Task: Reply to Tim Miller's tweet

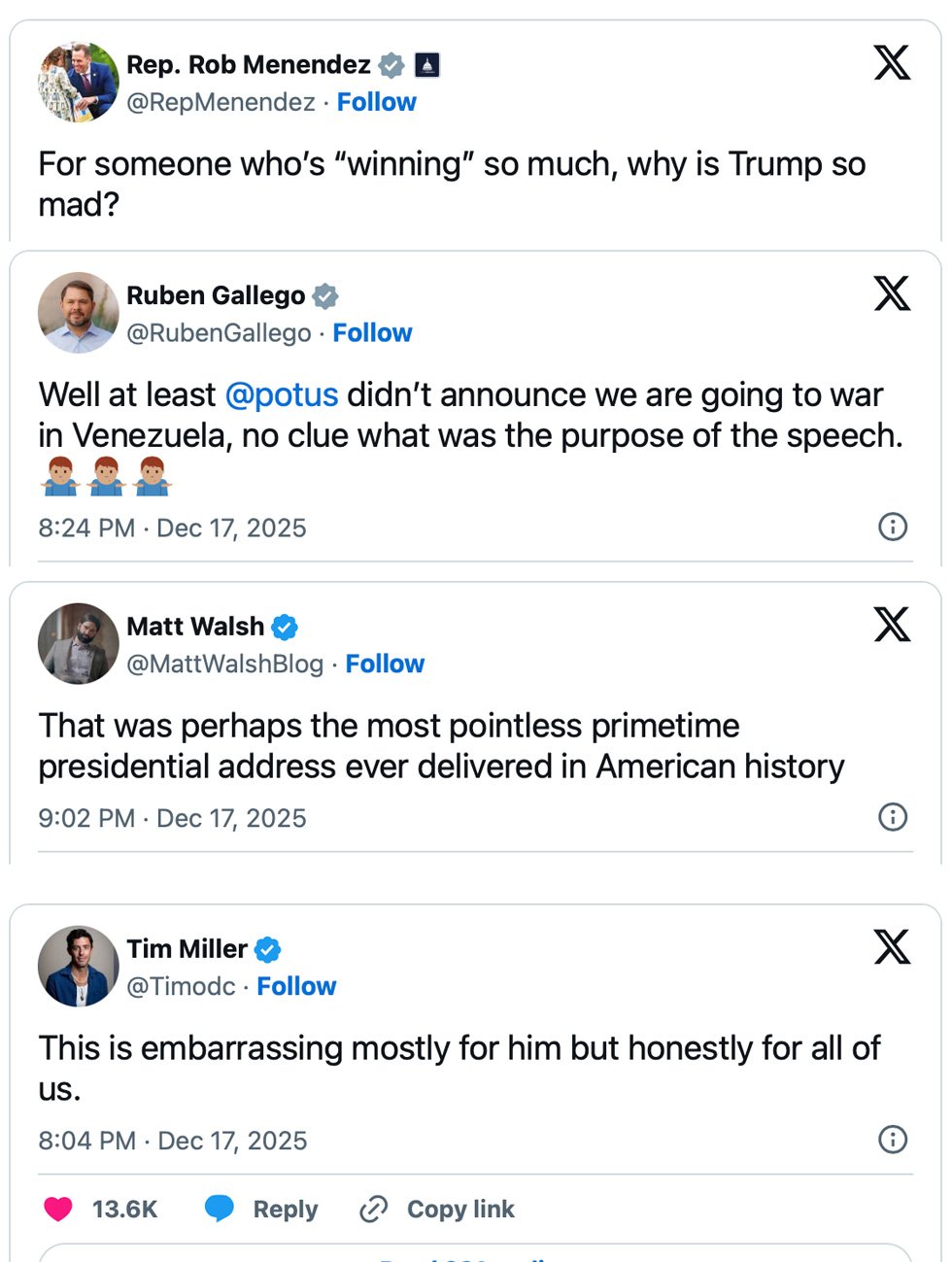Action: 262,1209
